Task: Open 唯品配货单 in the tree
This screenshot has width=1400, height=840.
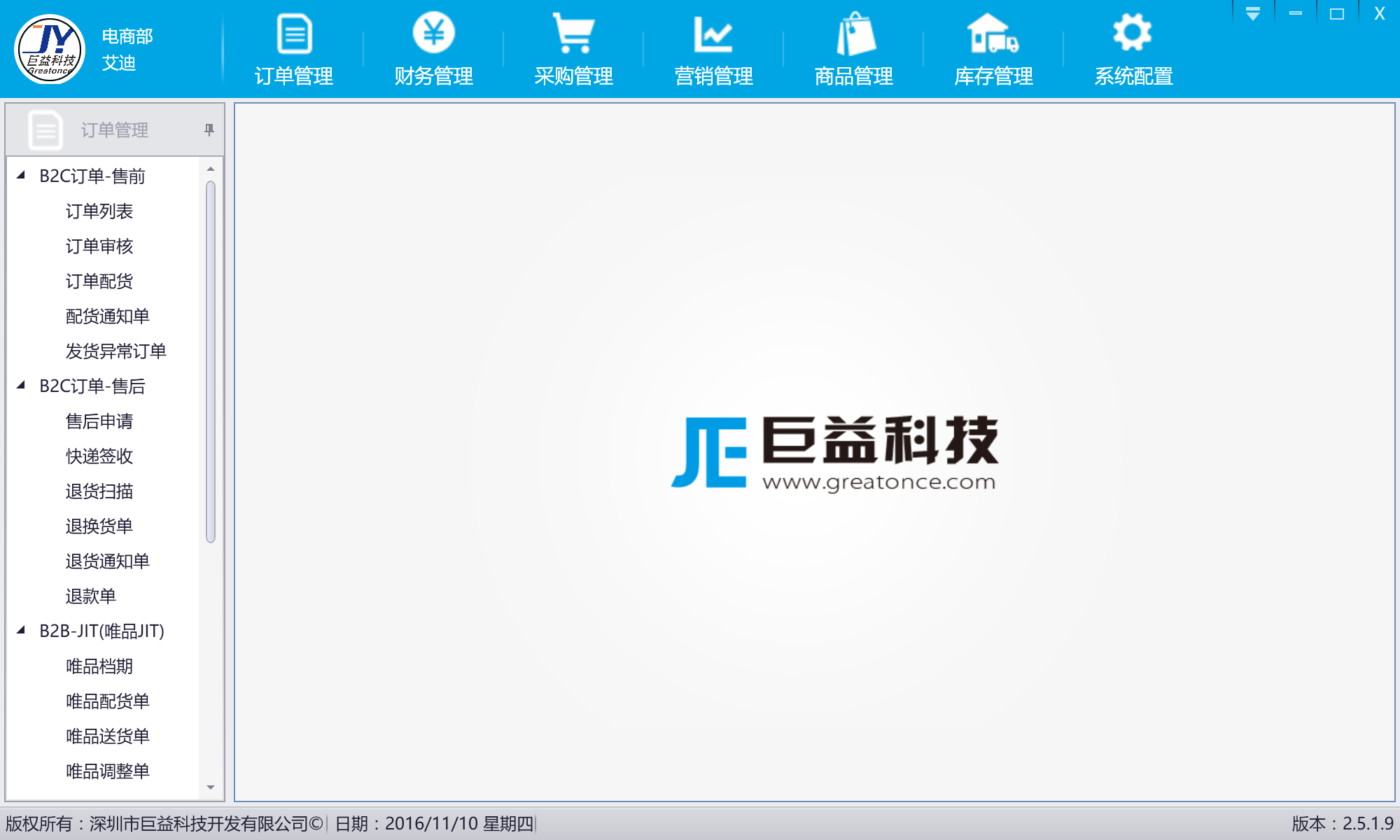Action: click(x=108, y=701)
